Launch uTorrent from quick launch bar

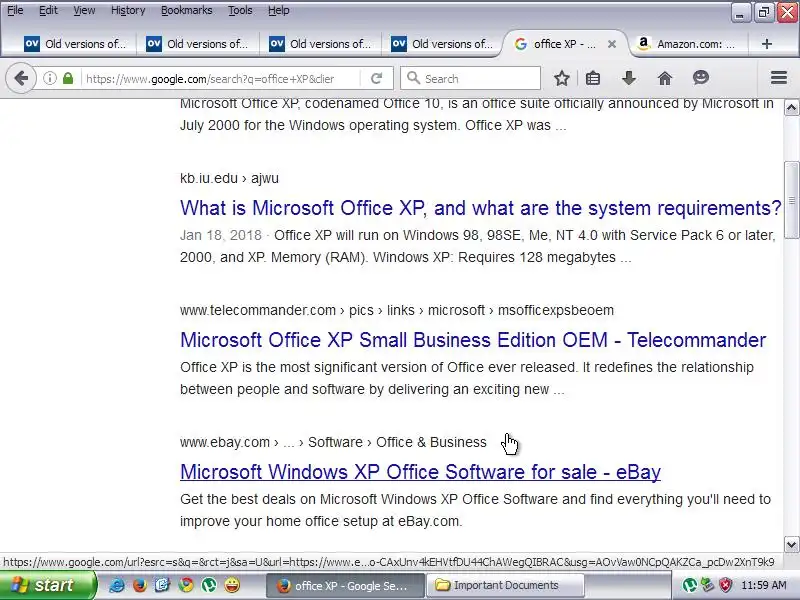(209, 585)
